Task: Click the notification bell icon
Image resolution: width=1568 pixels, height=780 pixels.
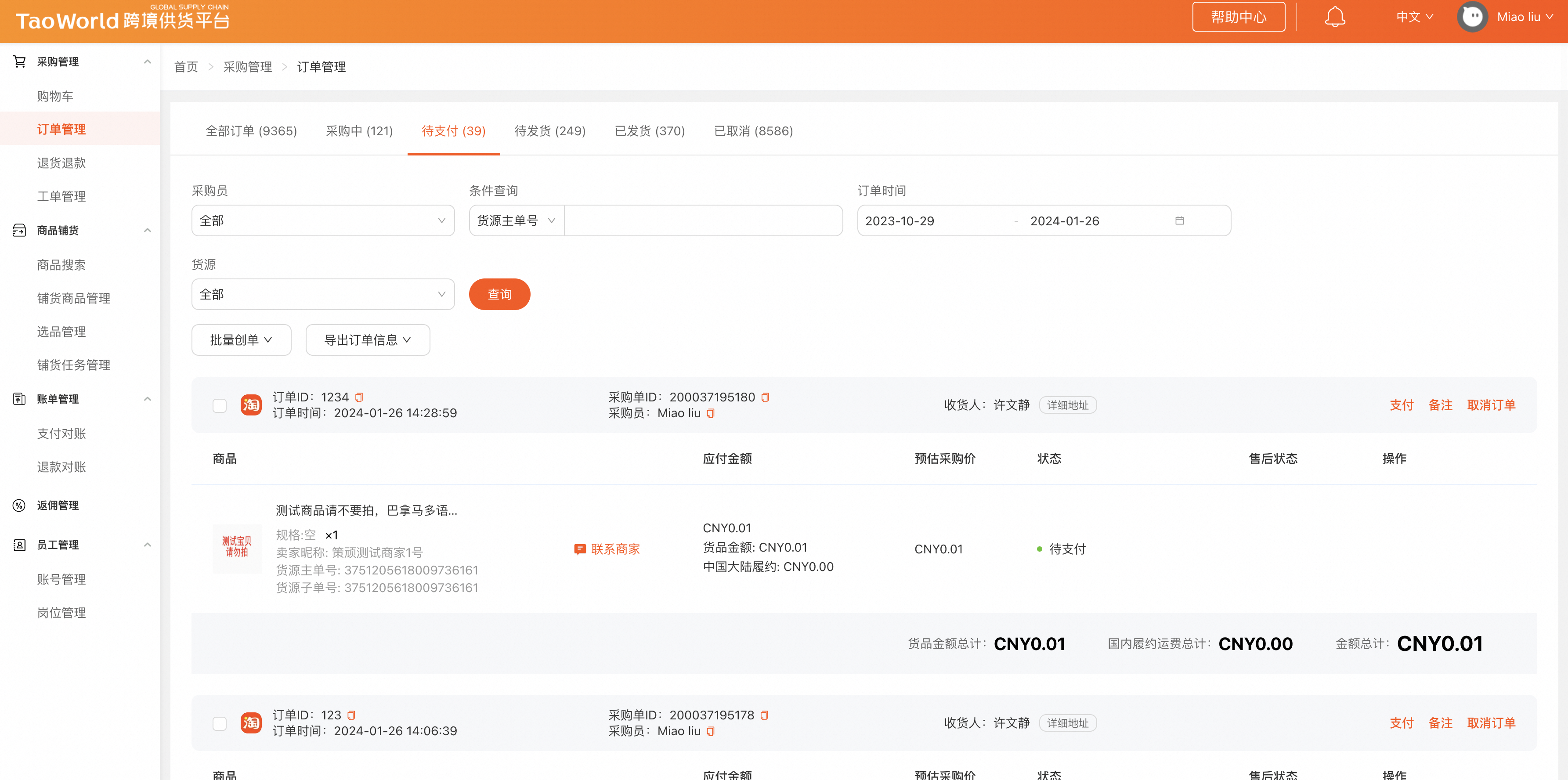Action: [1335, 16]
